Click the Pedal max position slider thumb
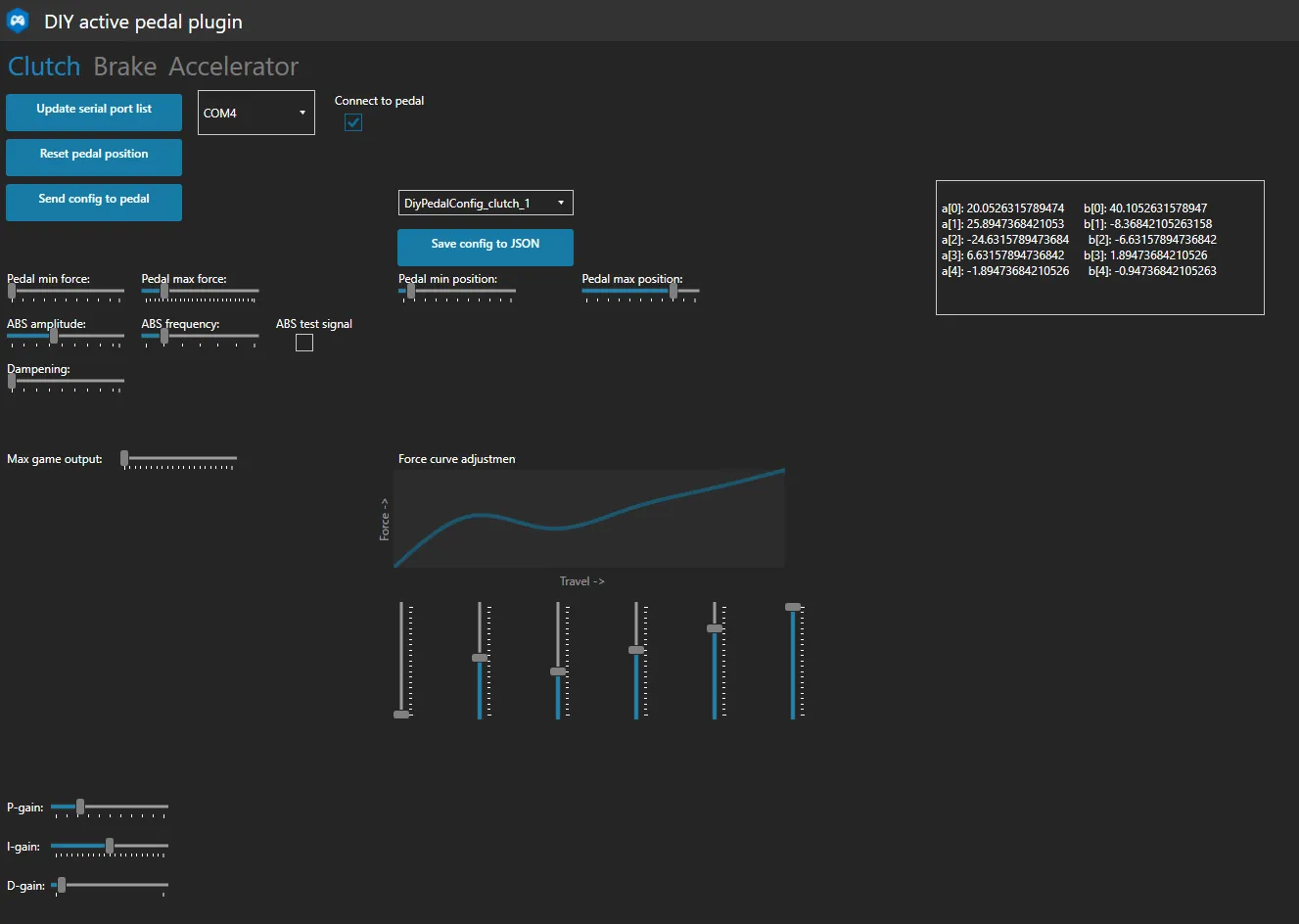 tap(673, 291)
